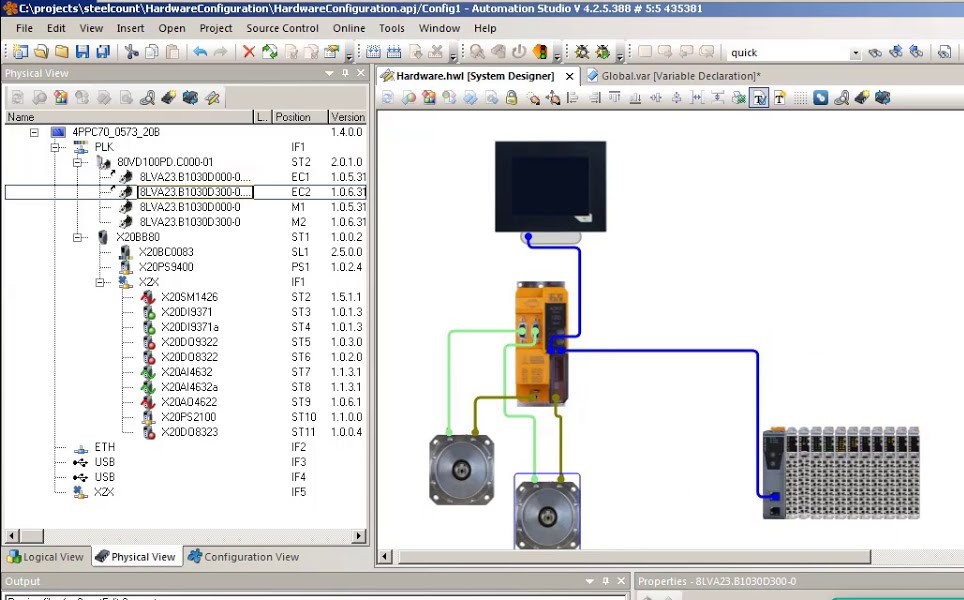Screen dimensions: 964x600
Task: Click the Save icon in main toolbar
Action: (82, 52)
